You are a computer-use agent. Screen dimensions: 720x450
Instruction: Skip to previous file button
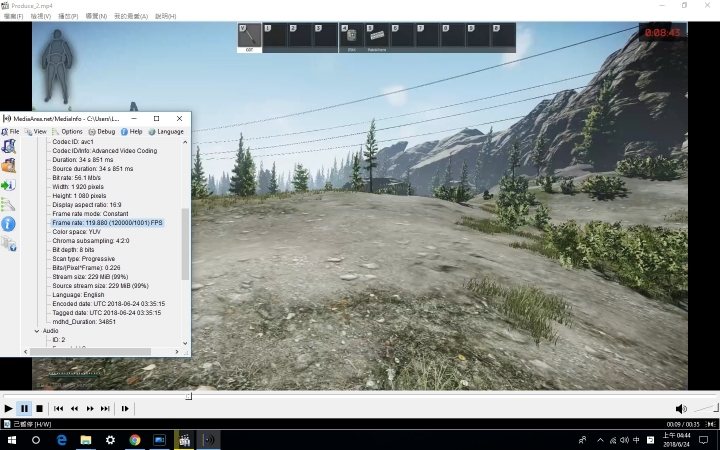coord(58,408)
